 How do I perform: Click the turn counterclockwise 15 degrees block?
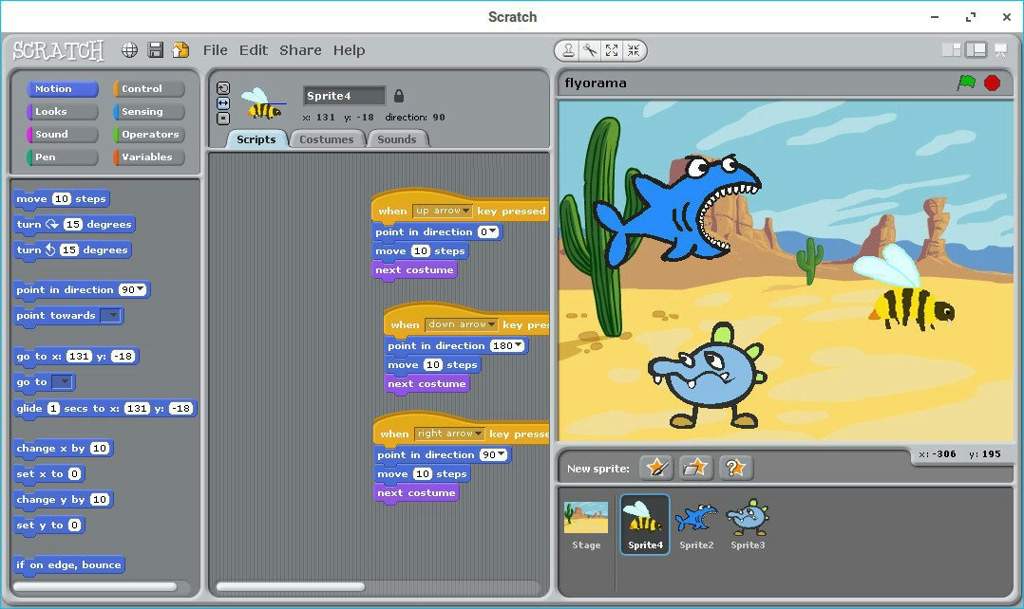coord(72,250)
